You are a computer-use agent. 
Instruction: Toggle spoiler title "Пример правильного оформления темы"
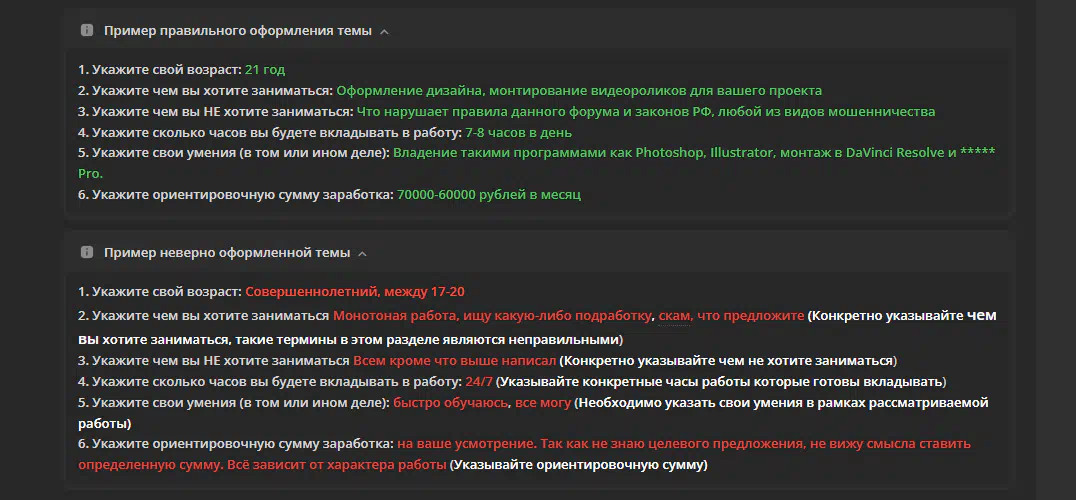click(x=237, y=31)
